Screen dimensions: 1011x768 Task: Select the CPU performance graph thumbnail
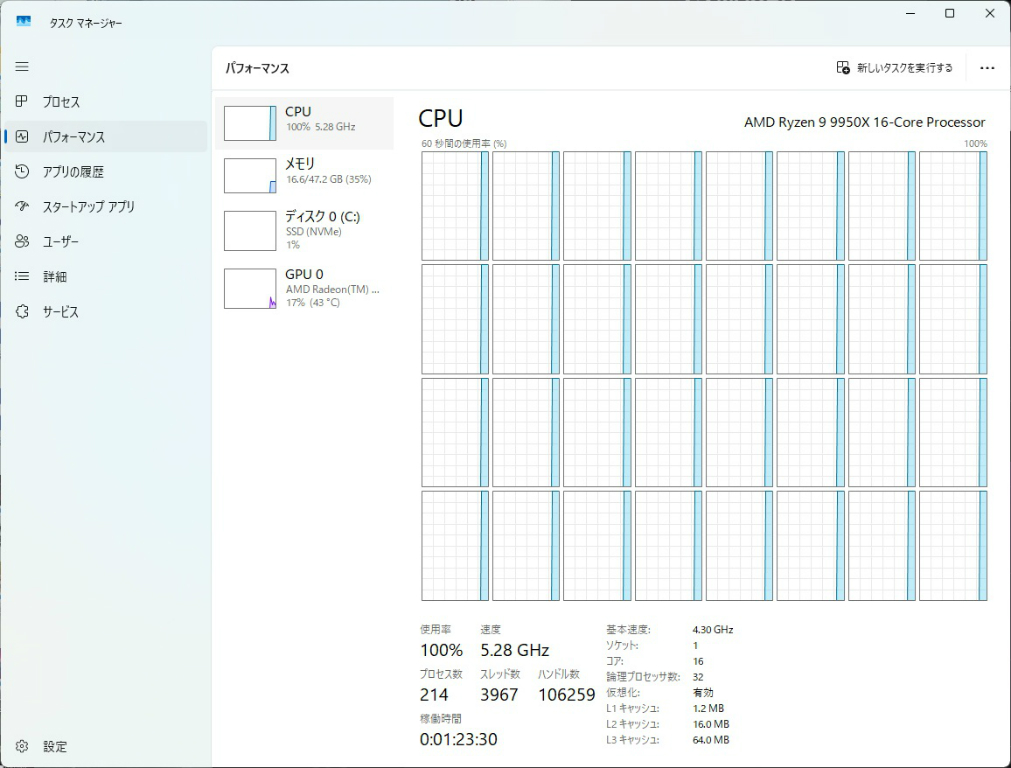pyautogui.click(x=250, y=123)
